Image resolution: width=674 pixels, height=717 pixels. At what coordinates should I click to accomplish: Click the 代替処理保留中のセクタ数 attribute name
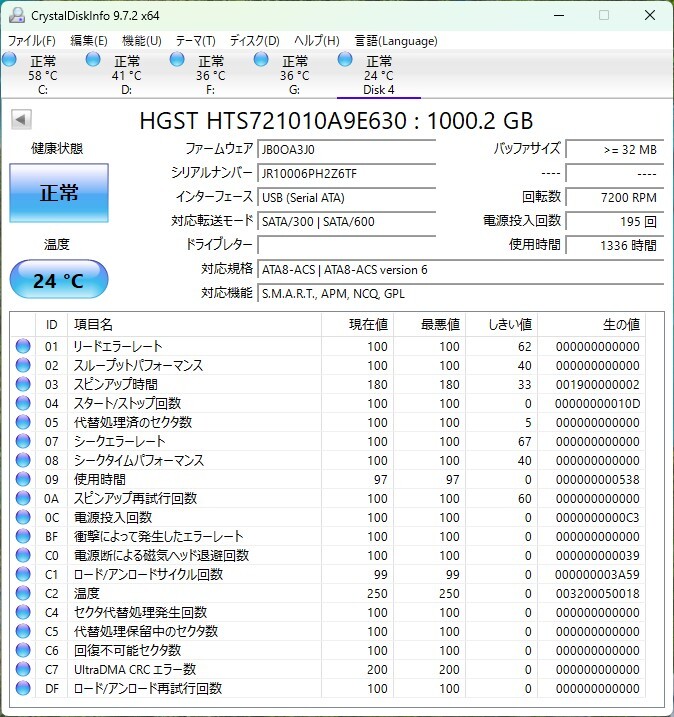(146, 631)
